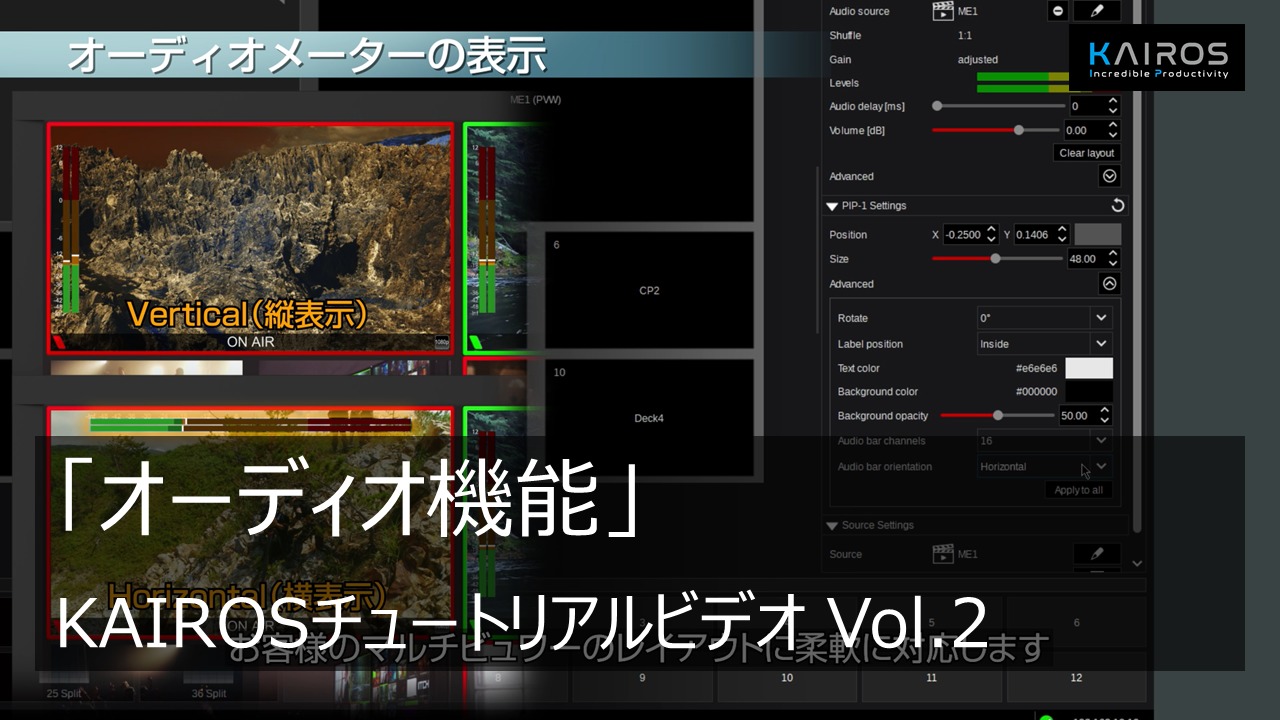Open the Background color black swatch
1280x720 pixels.
1089,392
